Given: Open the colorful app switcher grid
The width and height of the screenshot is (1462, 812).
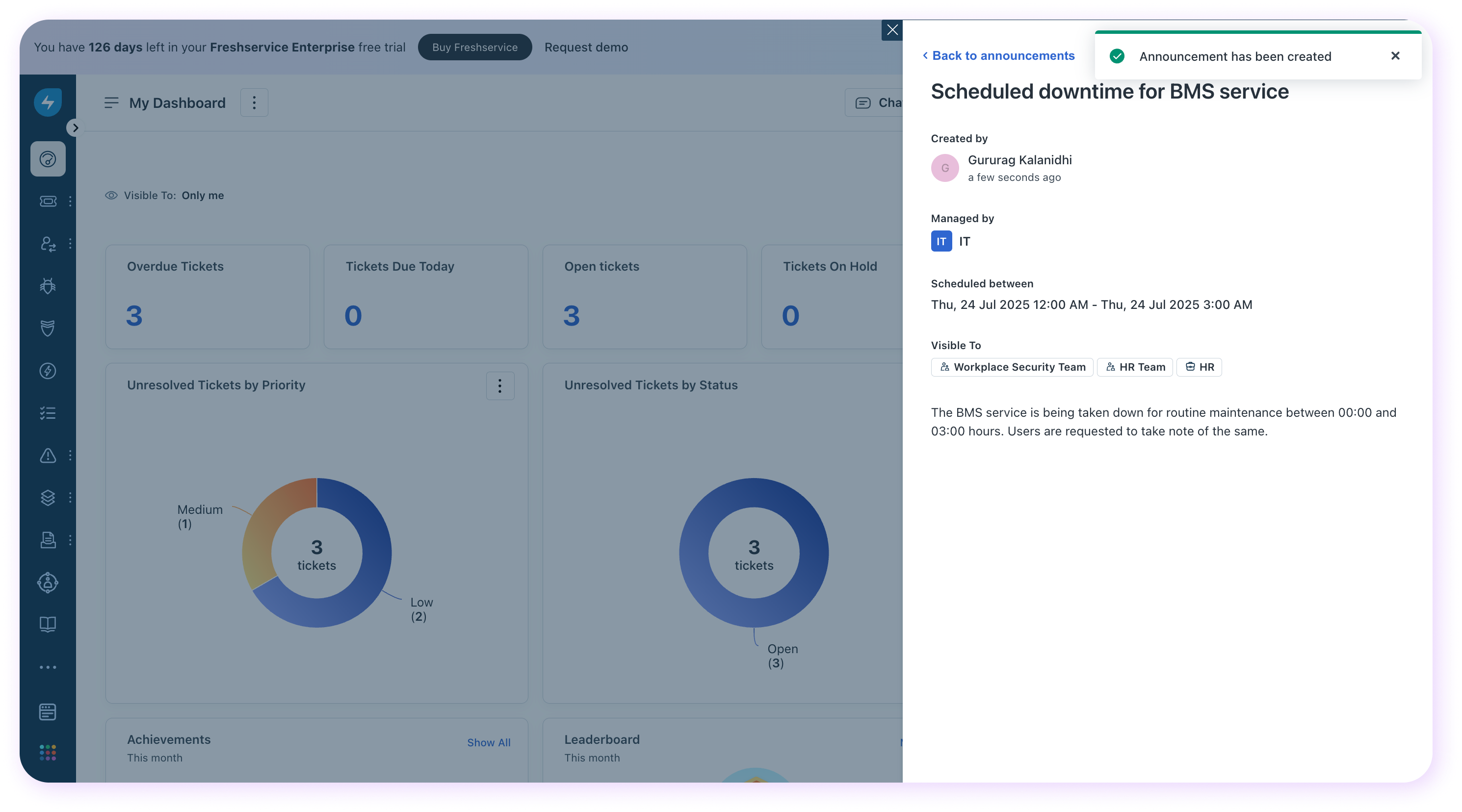Looking at the screenshot, I should (48, 752).
